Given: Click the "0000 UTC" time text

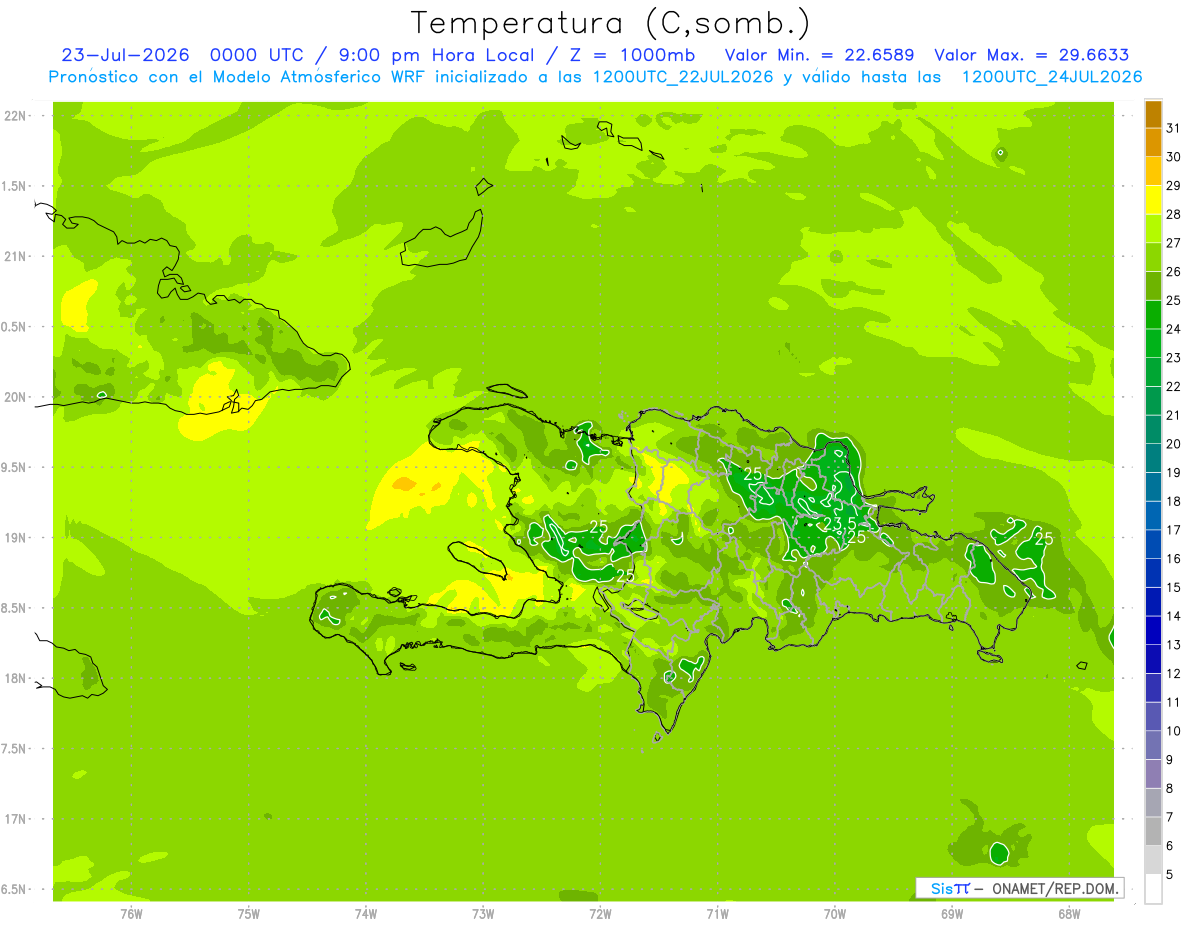Looking at the screenshot, I should coord(257,55).
